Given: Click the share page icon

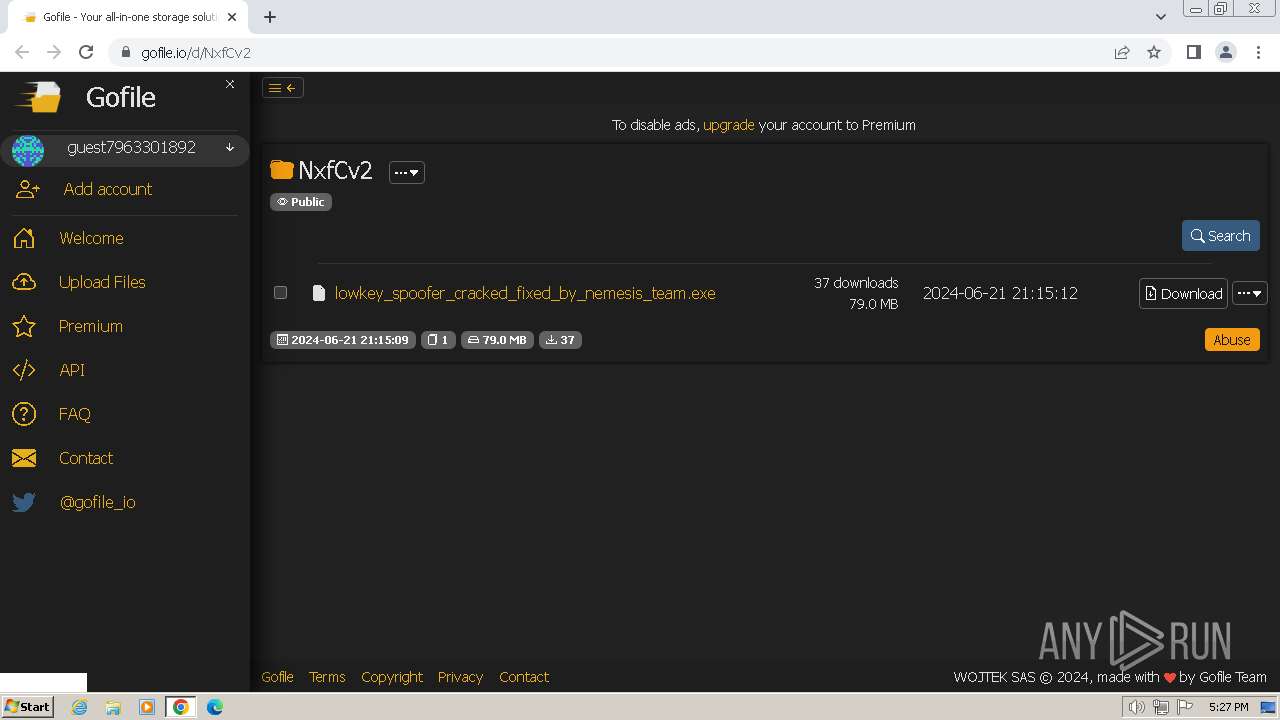Looking at the screenshot, I should coord(1122,52).
